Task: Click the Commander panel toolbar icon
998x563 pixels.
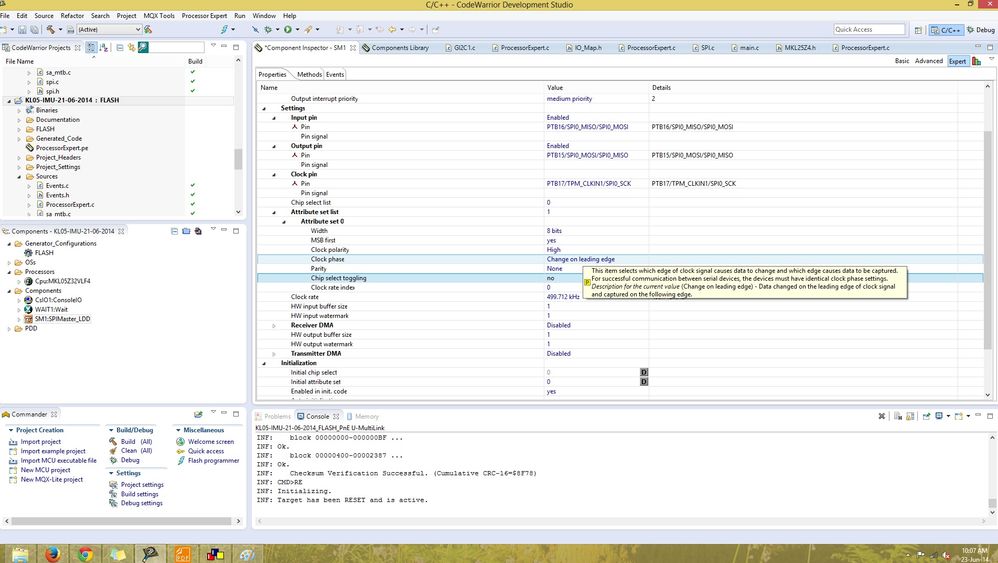Action: coord(198,415)
